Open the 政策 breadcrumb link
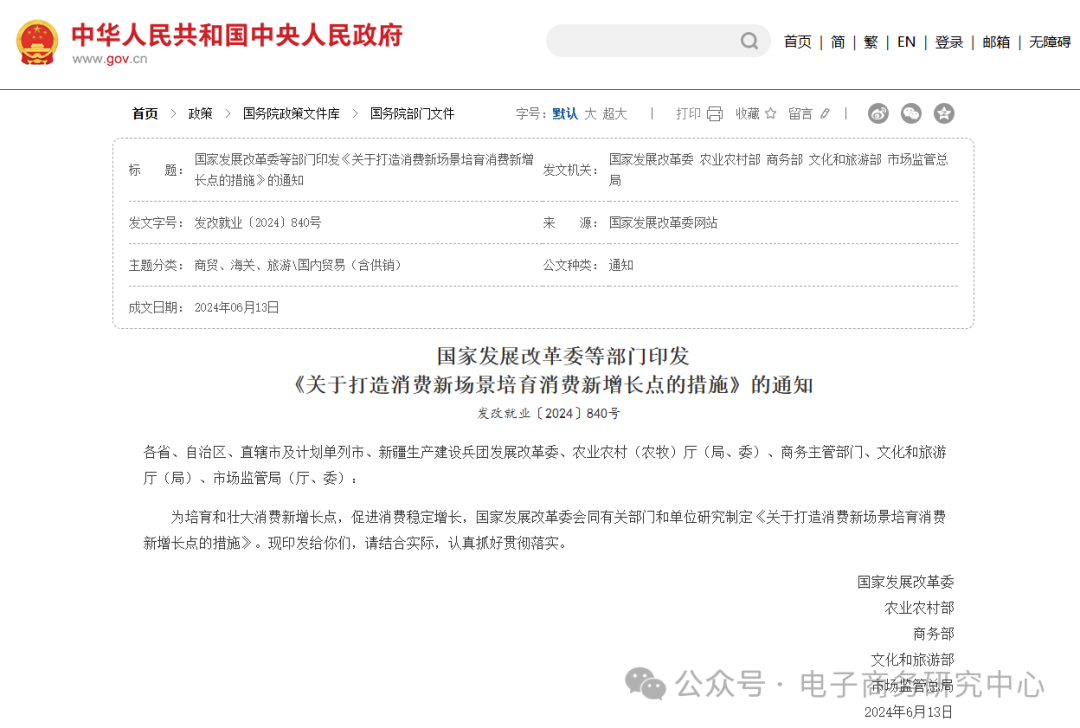 point(200,113)
